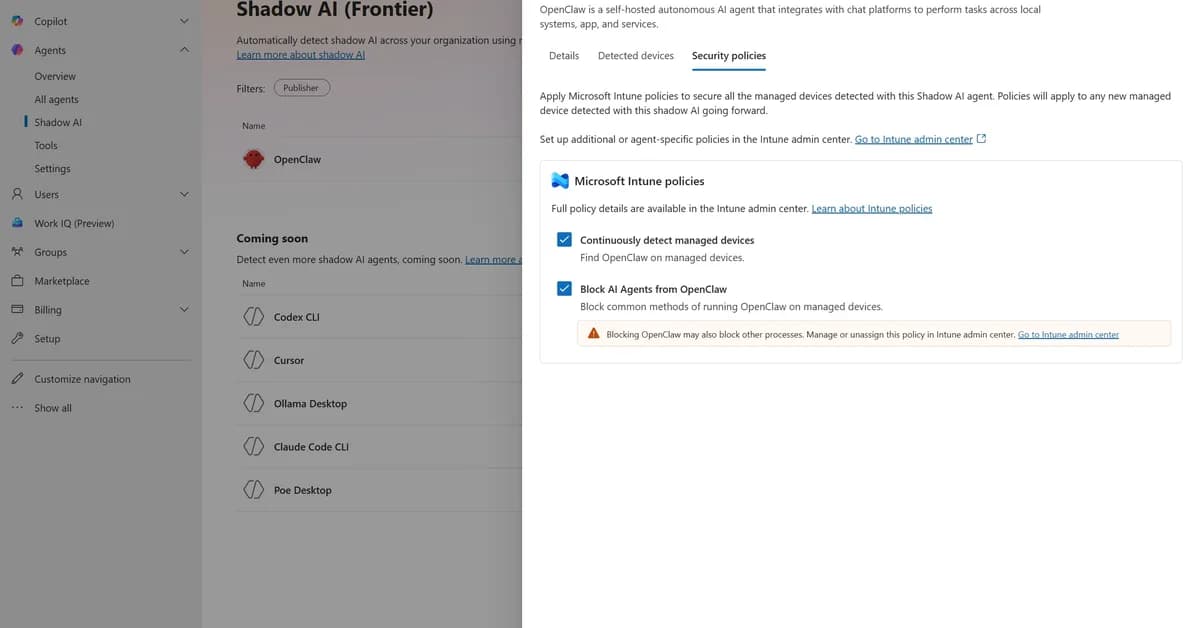Image resolution: width=1200 pixels, height=628 pixels.
Task: Open the Publisher filter dropdown
Action: (x=301, y=88)
